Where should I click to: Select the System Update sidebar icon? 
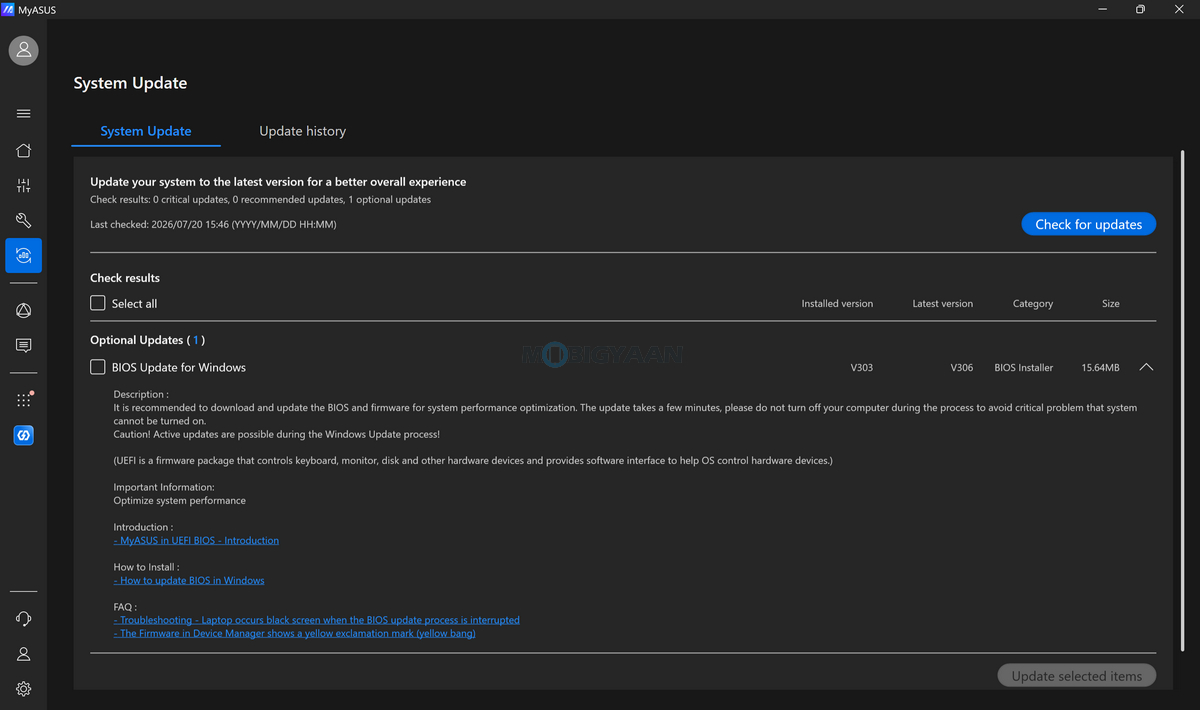(24, 255)
